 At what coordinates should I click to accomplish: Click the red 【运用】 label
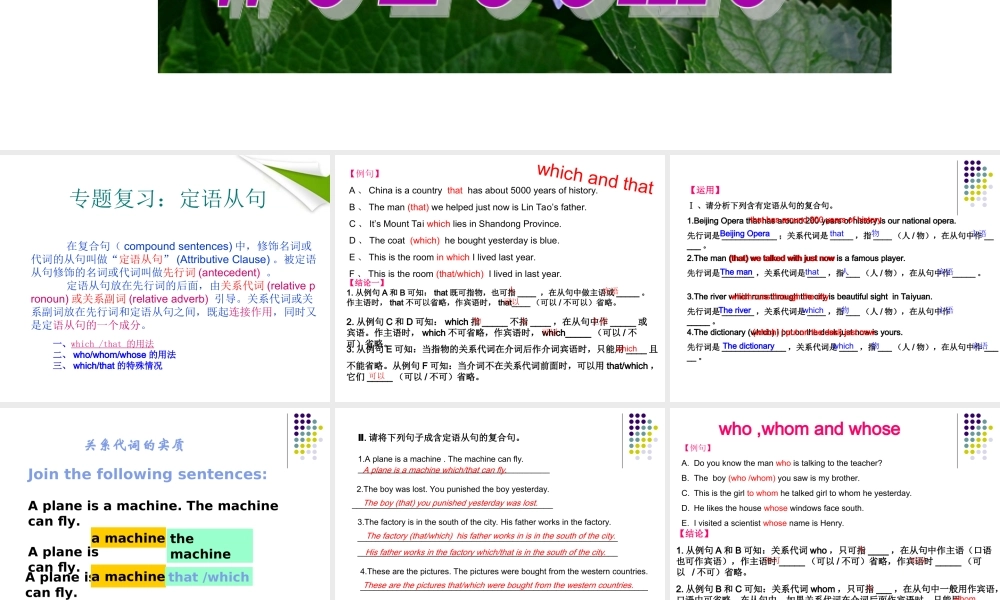click(705, 189)
